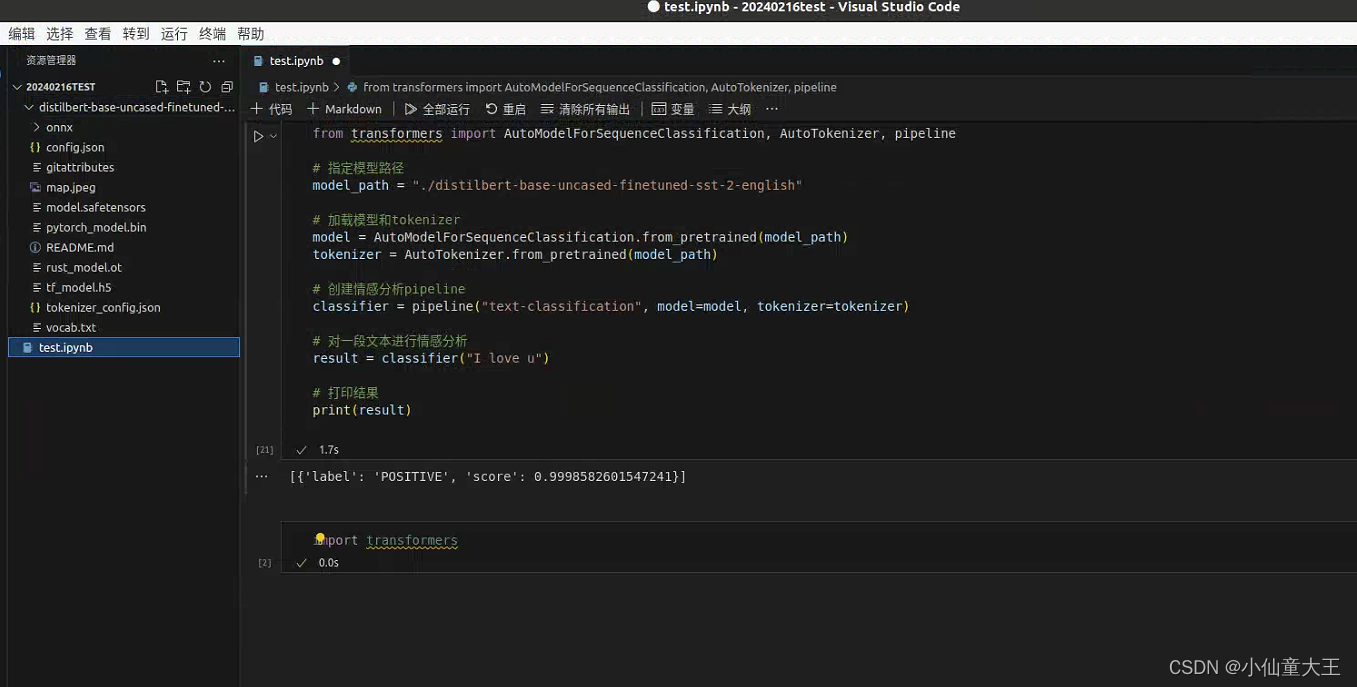1357x687 pixels.
Task: Open the 运行 menu
Action: point(173,33)
